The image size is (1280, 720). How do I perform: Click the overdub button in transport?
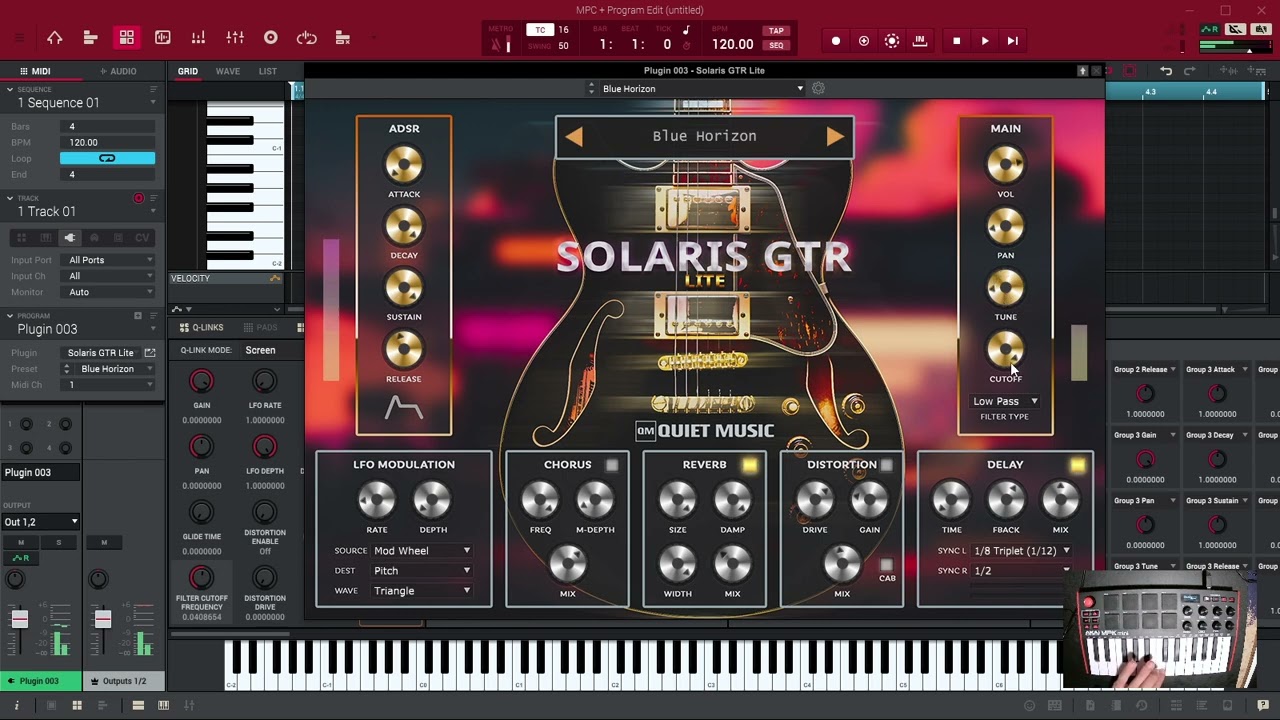click(864, 41)
